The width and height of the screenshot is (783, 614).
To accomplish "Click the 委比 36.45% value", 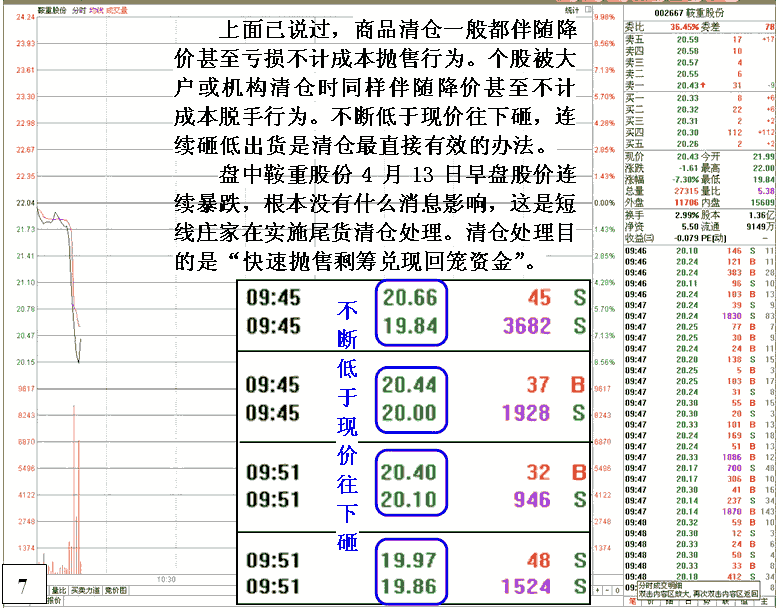I will coord(684,27).
